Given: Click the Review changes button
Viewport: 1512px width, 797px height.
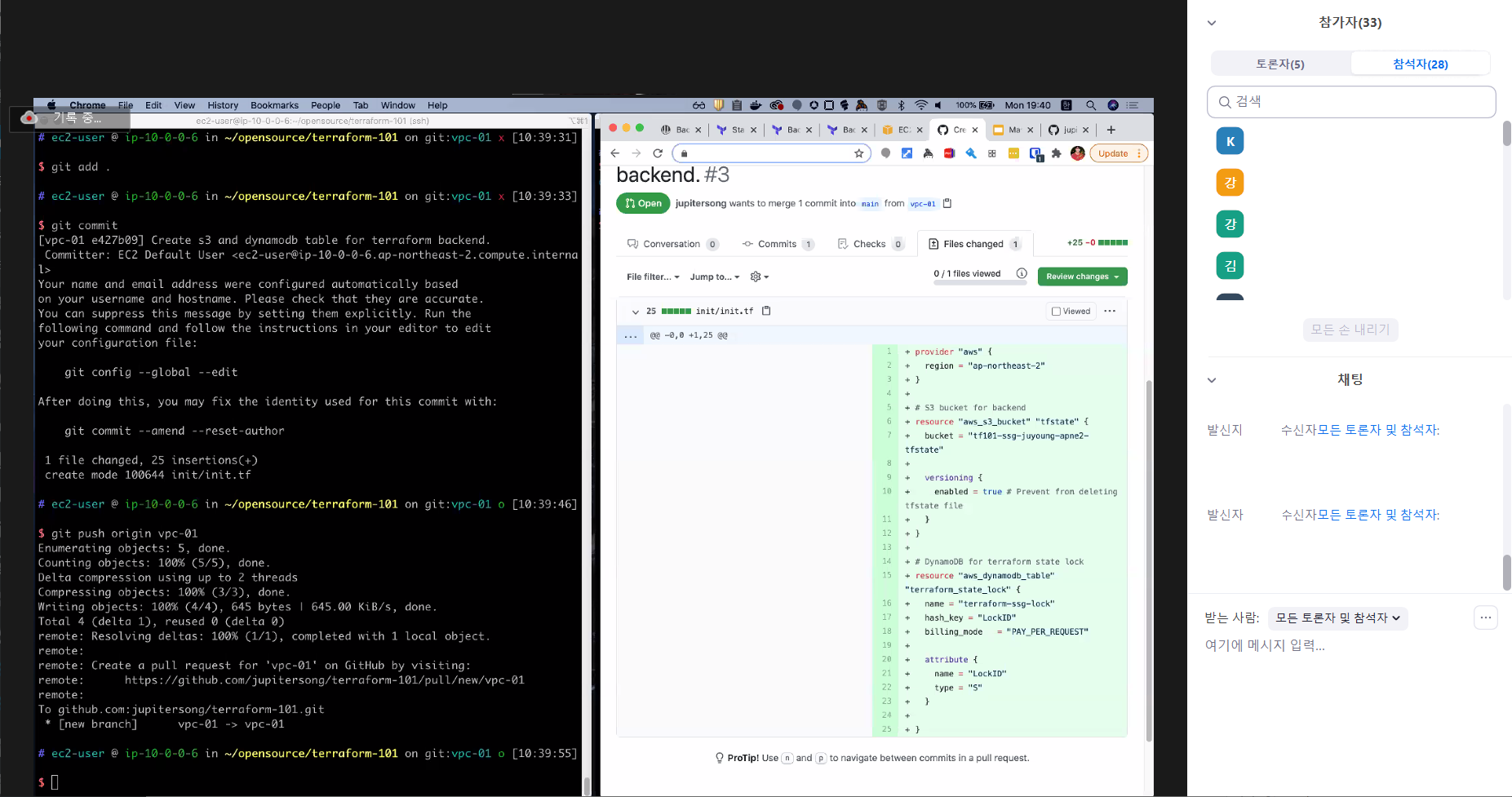Looking at the screenshot, I should 1082,277.
